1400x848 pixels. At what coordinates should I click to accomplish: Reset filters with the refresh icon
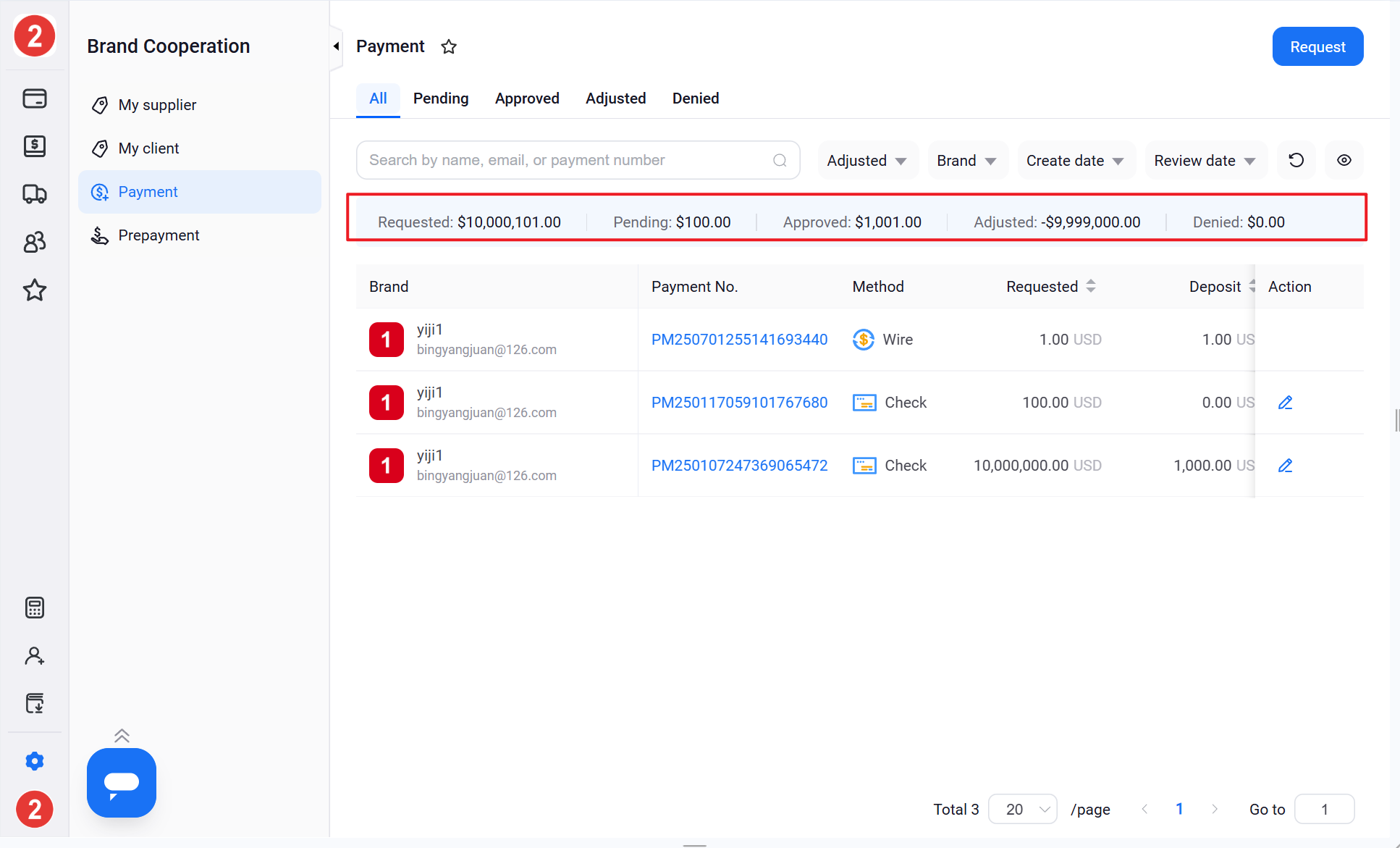1296,160
